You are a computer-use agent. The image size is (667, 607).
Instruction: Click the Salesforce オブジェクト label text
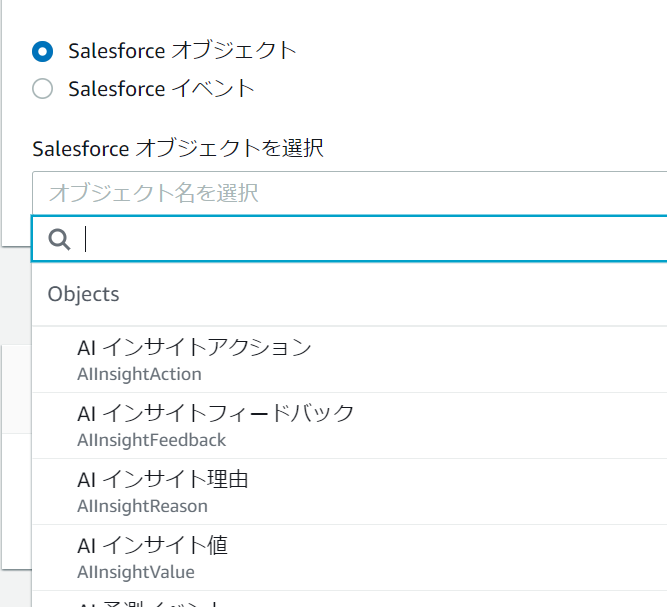(182, 50)
